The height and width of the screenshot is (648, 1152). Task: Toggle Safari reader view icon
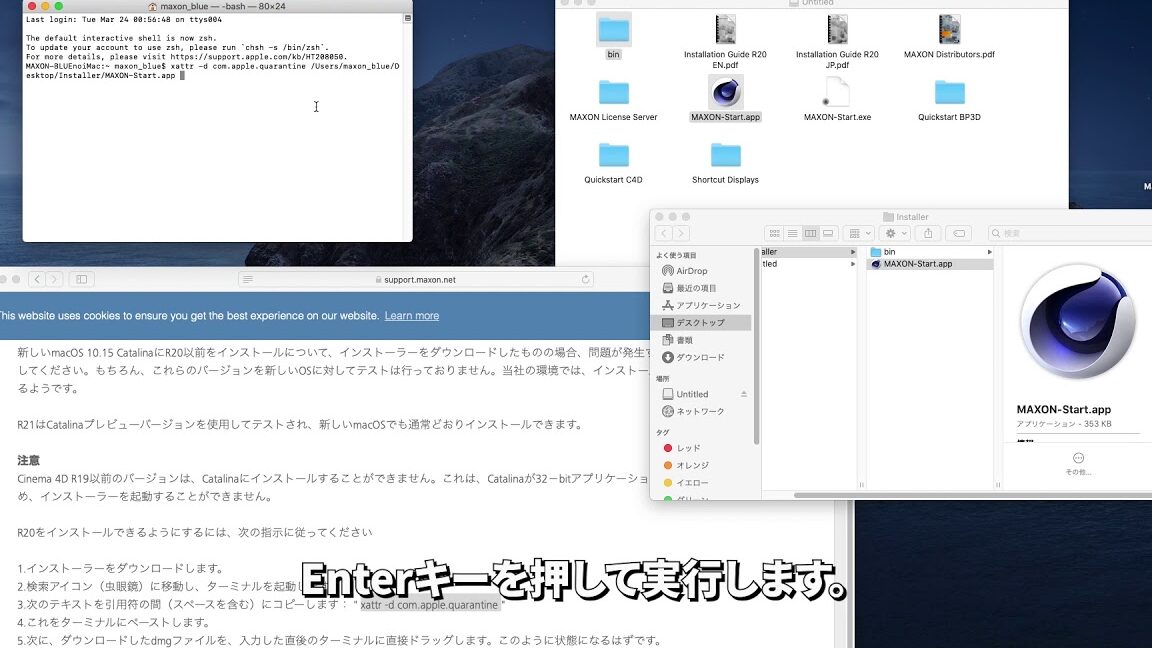[x=248, y=279]
